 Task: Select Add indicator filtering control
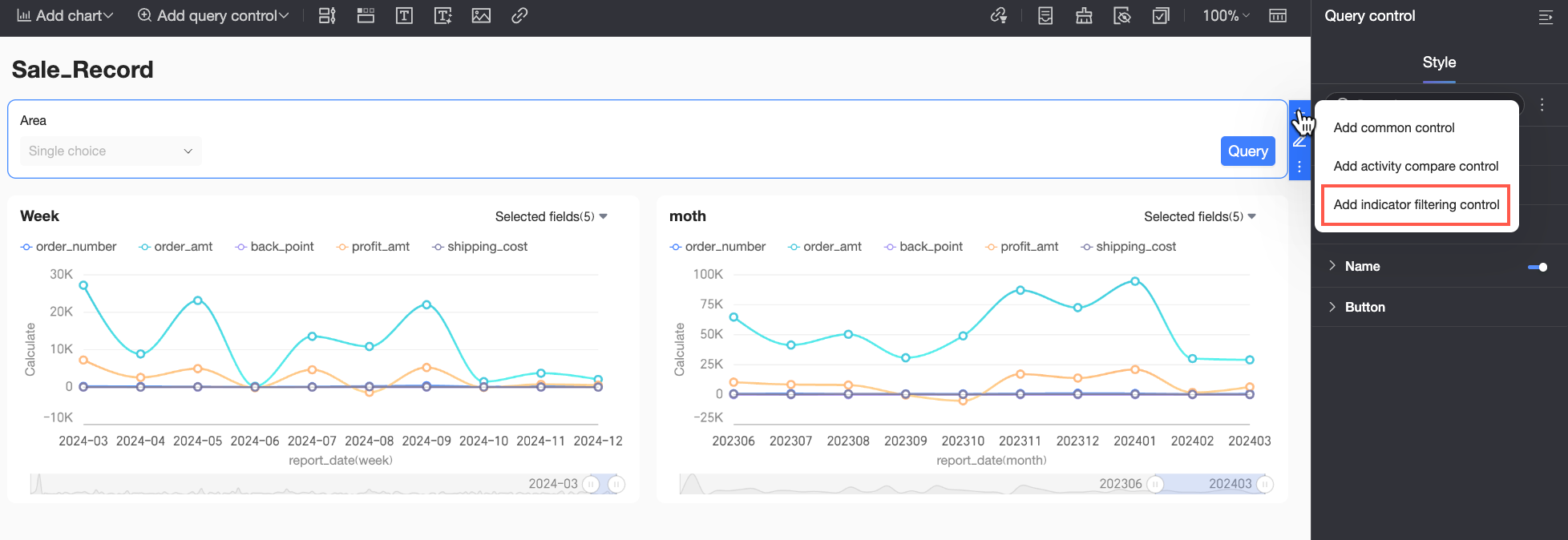pyautogui.click(x=1416, y=205)
